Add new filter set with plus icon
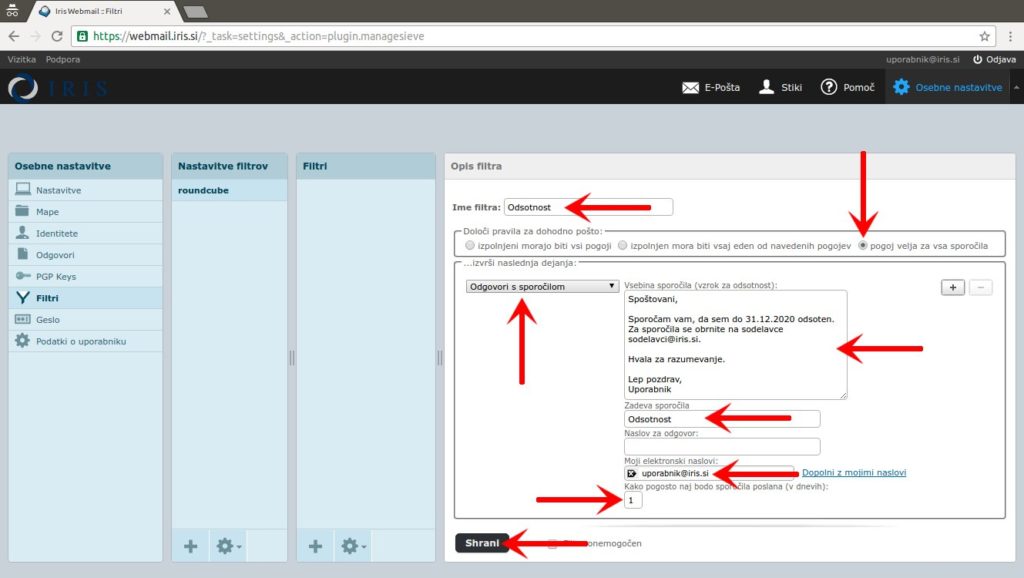 click(x=191, y=546)
